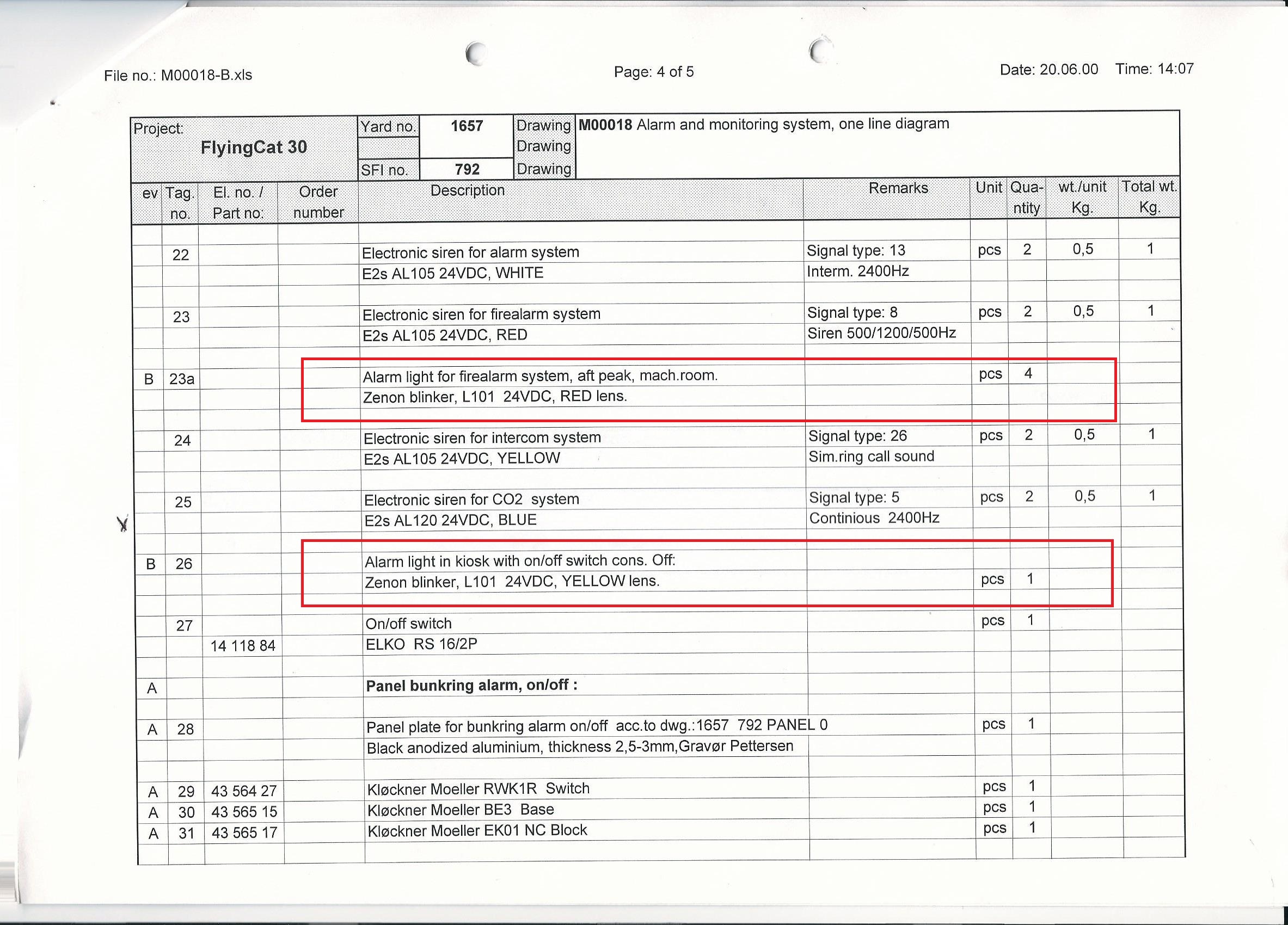Click tag number 22 cell
This screenshot has height=925, width=1288.
click(x=181, y=255)
